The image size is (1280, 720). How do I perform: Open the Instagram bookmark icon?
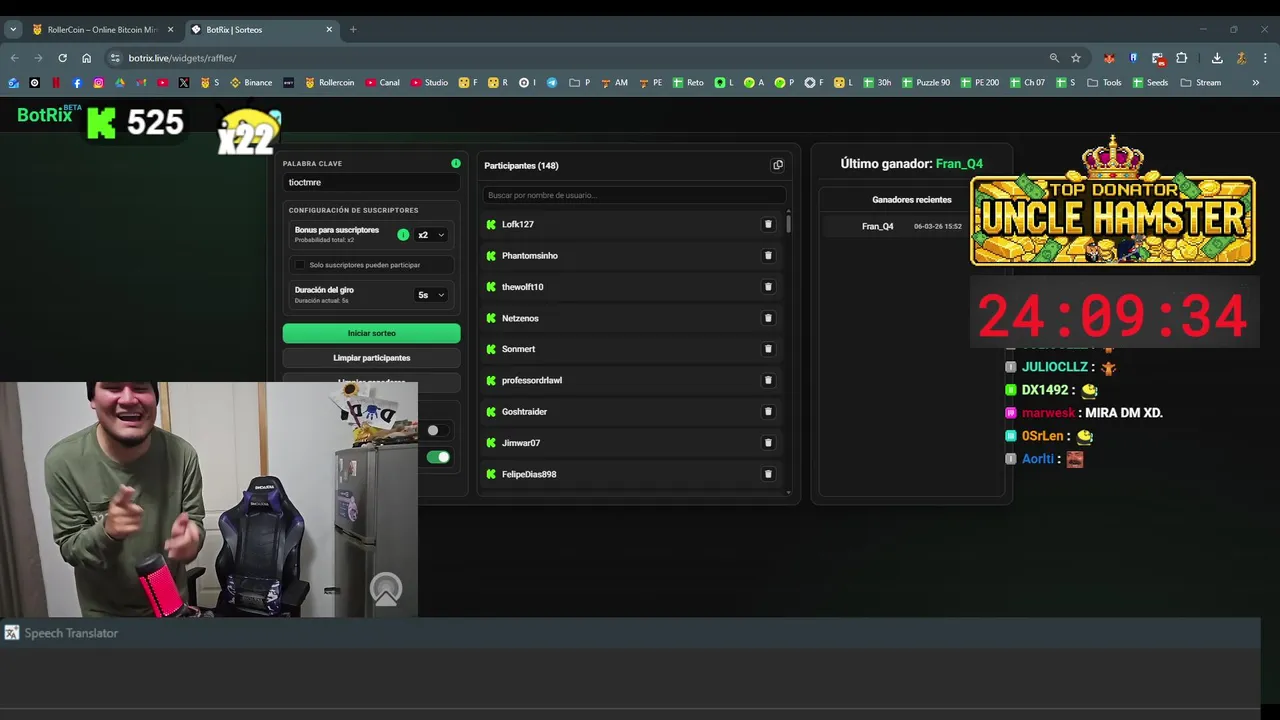[98, 83]
